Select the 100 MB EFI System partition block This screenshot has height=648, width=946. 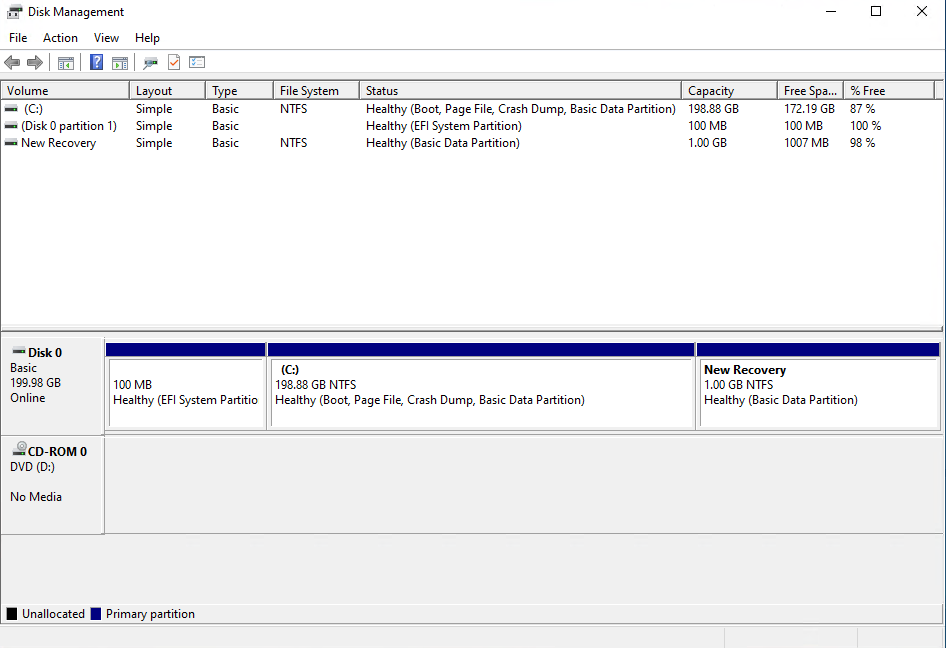tap(186, 392)
